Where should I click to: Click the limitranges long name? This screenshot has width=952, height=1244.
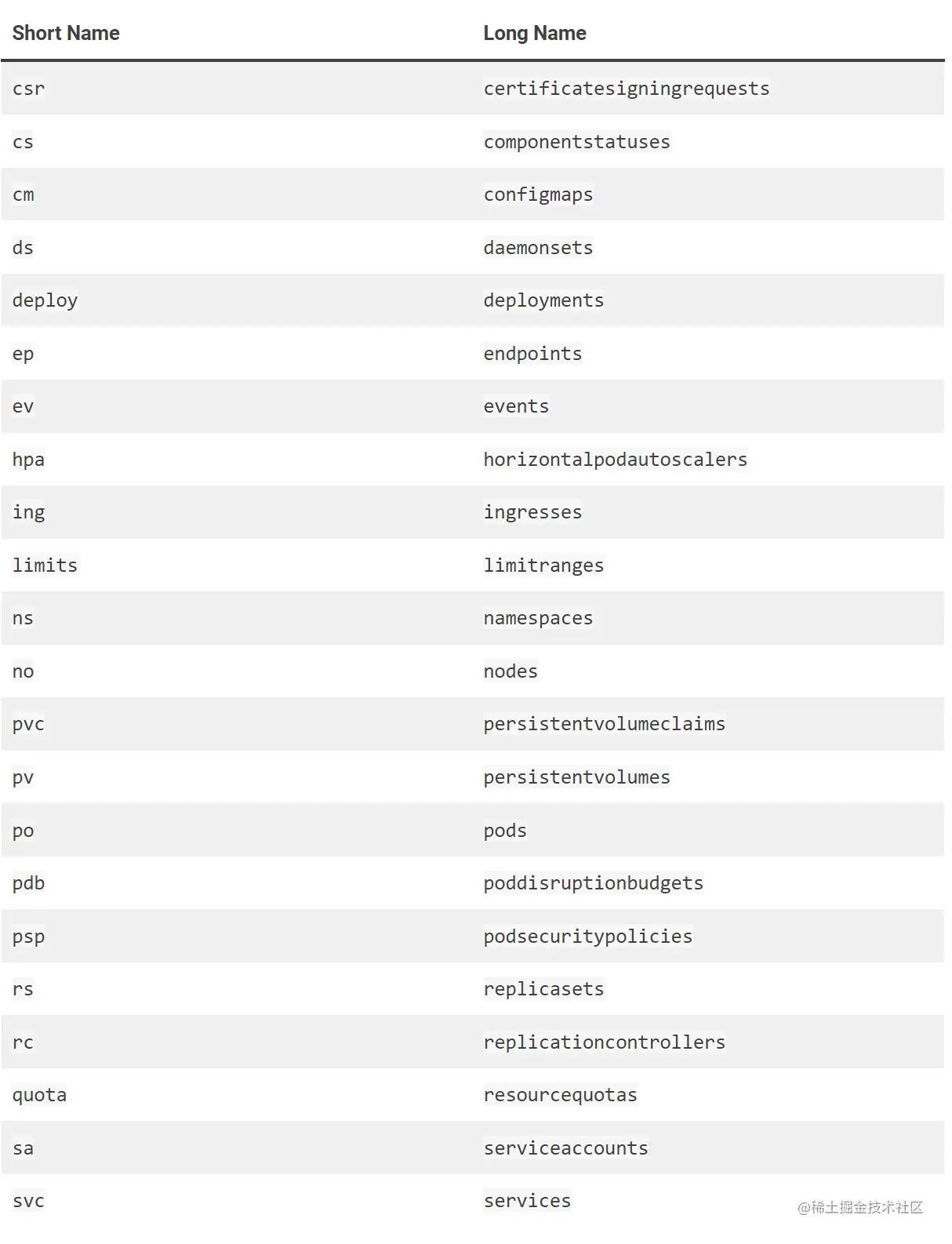(x=543, y=566)
